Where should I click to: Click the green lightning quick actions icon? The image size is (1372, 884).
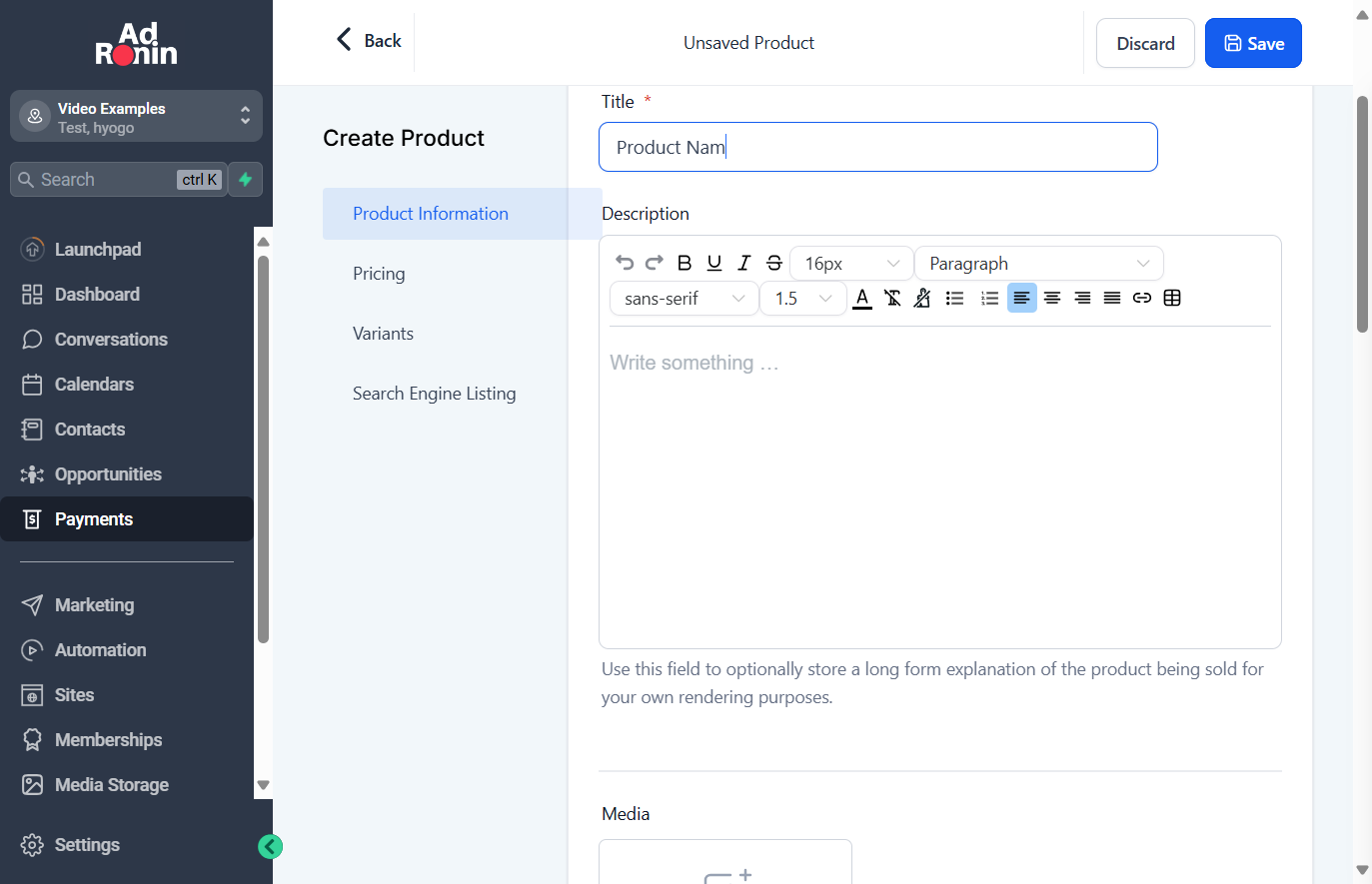[245, 180]
